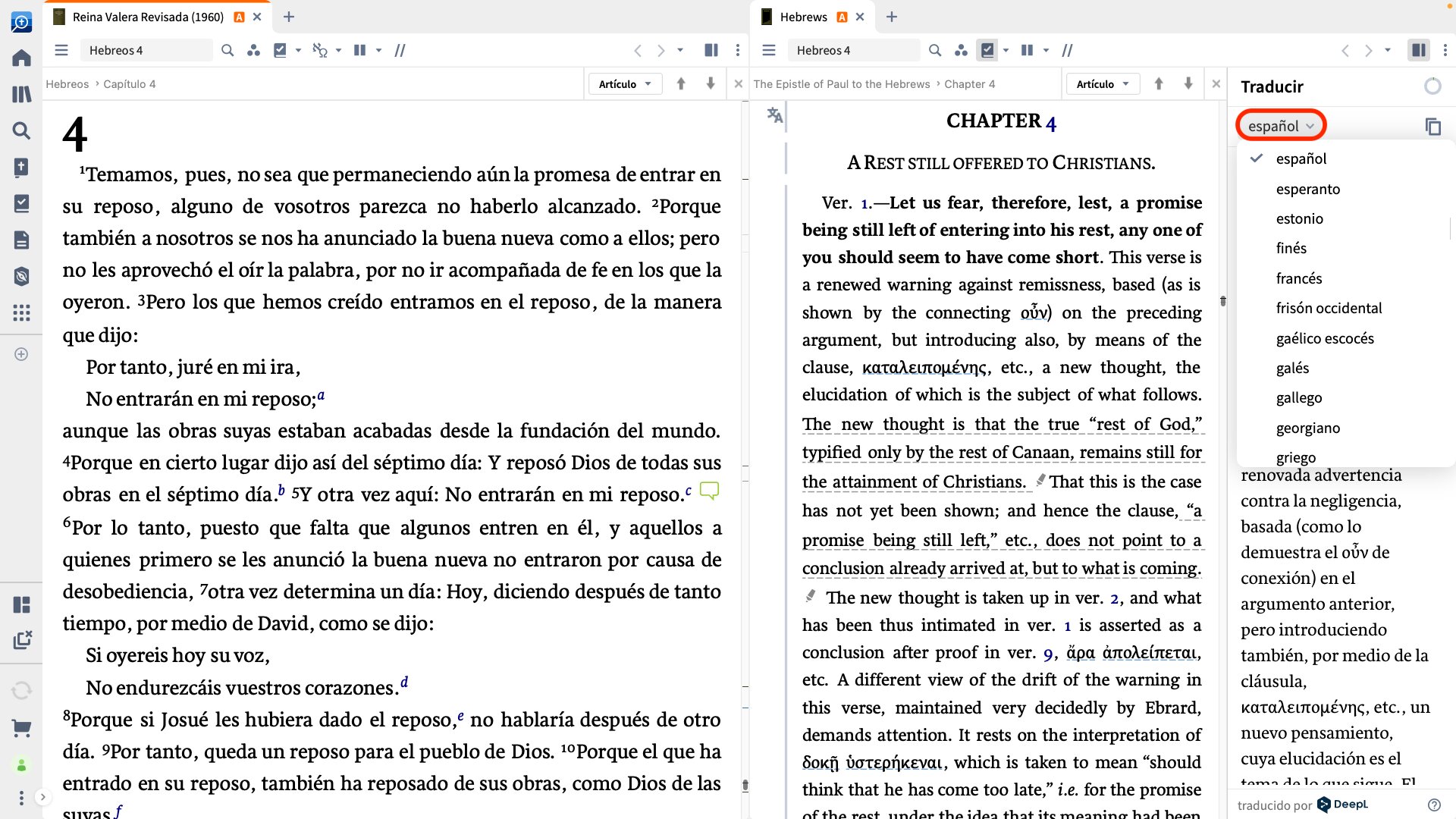Add a new tab beside Reina Valera tab

288,17
